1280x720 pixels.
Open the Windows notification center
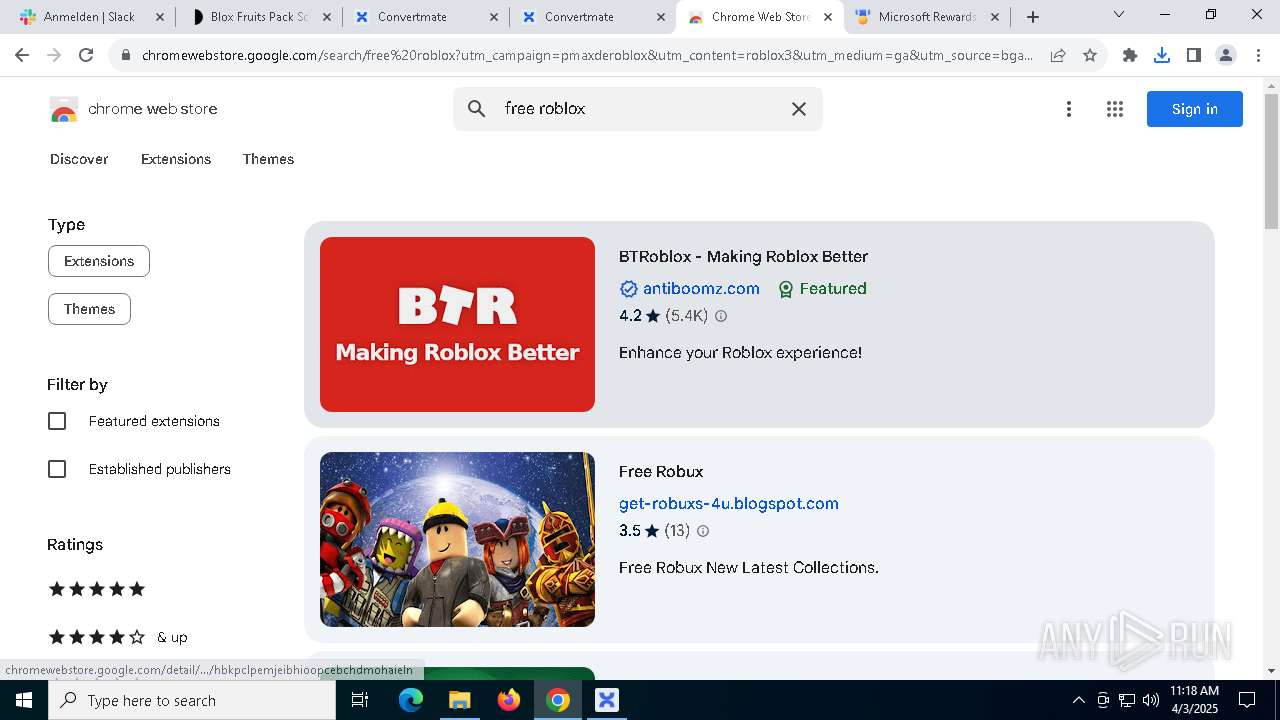tap(1247, 700)
